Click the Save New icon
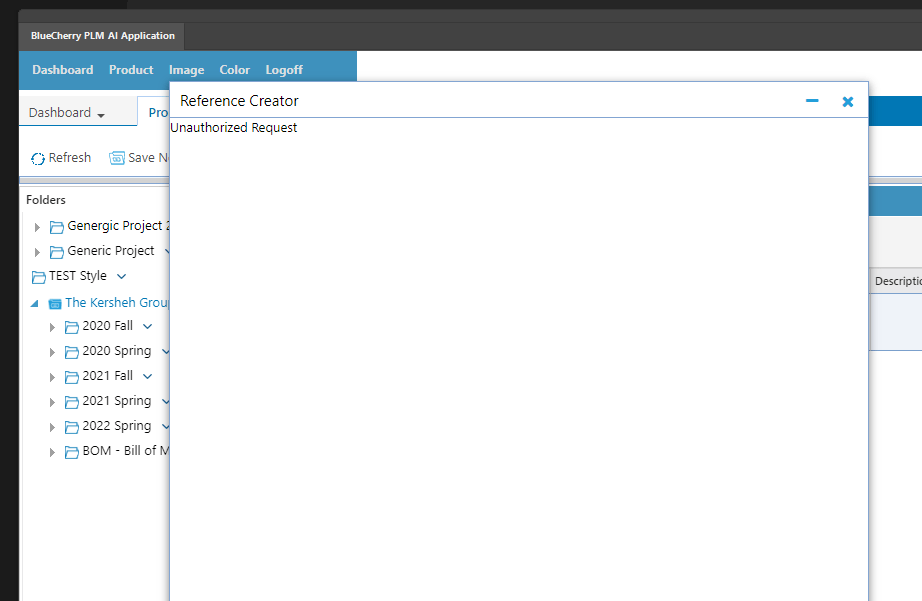The width and height of the screenshot is (922, 601). 119,157
